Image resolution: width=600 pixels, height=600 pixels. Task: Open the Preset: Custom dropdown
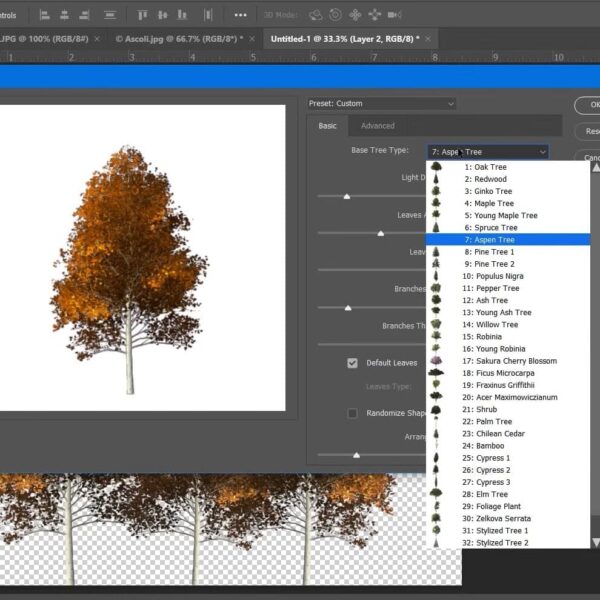tap(382, 104)
